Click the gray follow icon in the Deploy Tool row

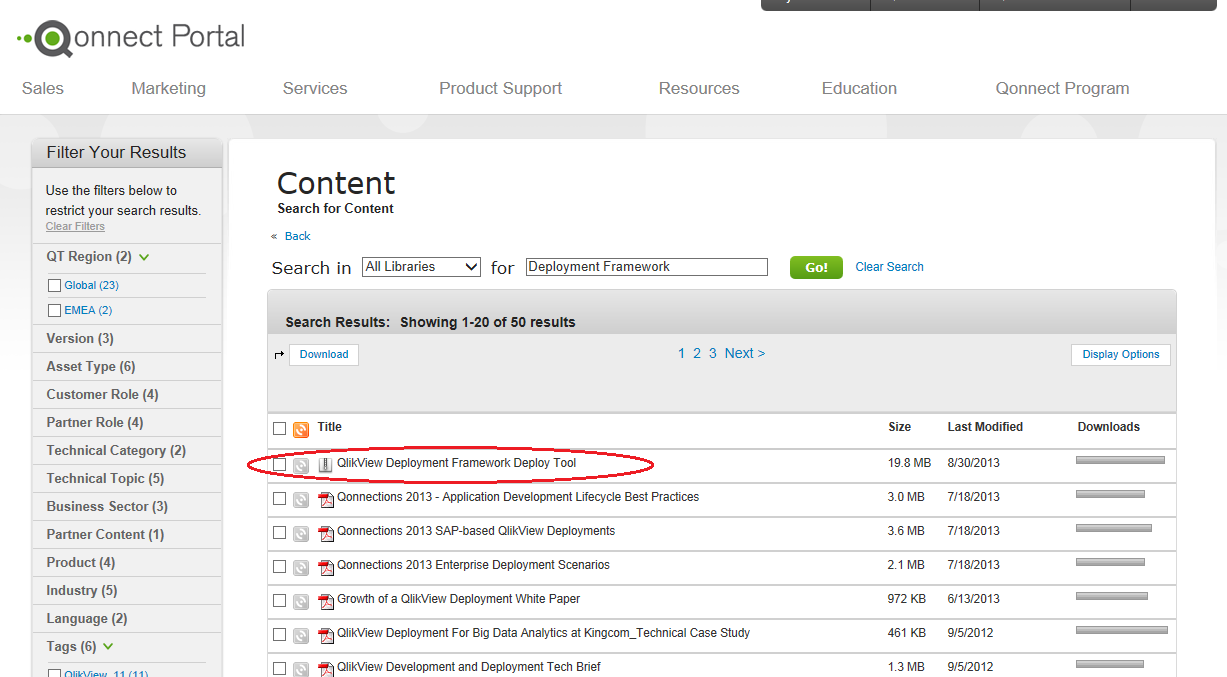tap(301, 465)
